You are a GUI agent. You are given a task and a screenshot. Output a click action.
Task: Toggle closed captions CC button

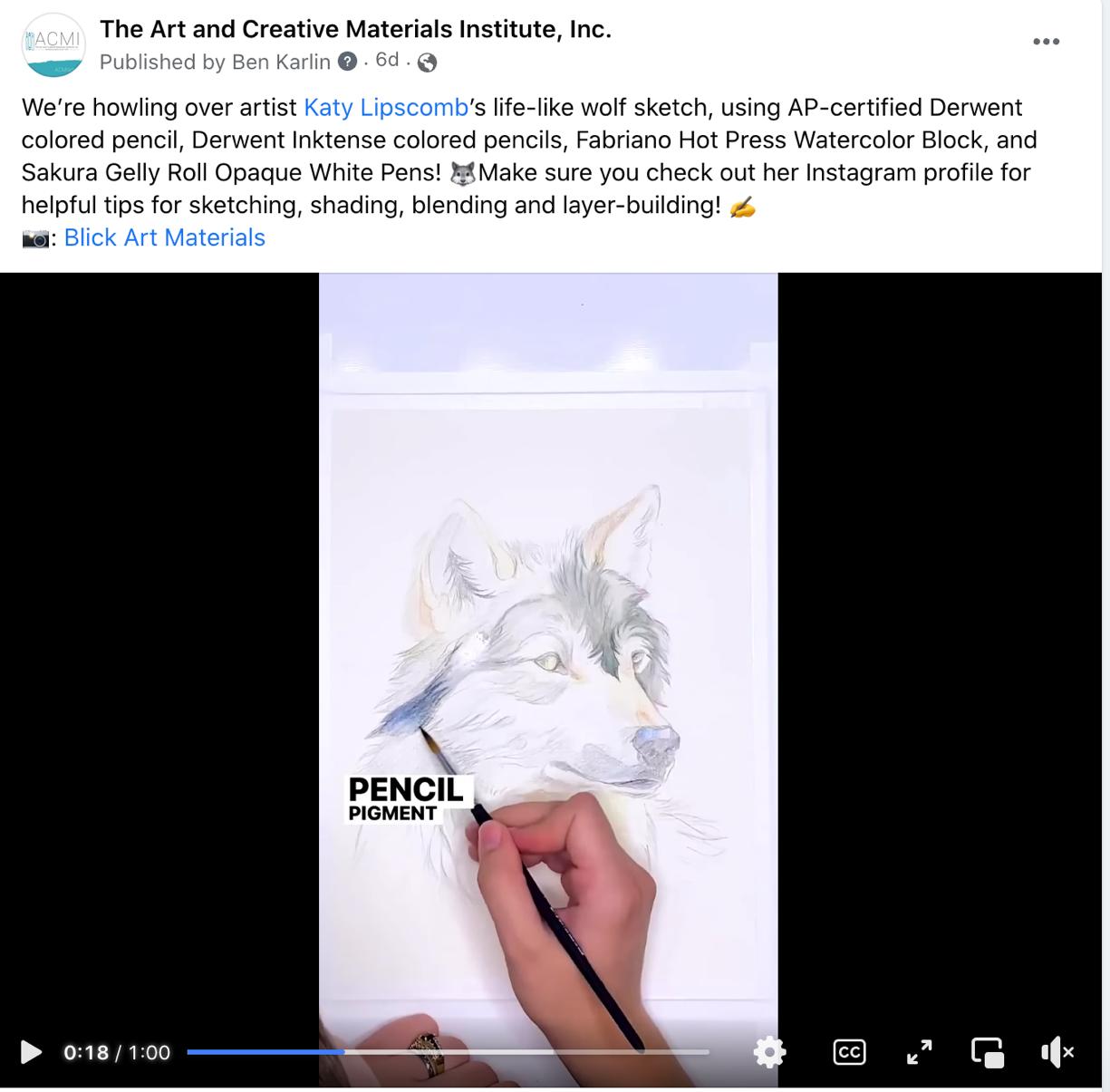point(849,1052)
